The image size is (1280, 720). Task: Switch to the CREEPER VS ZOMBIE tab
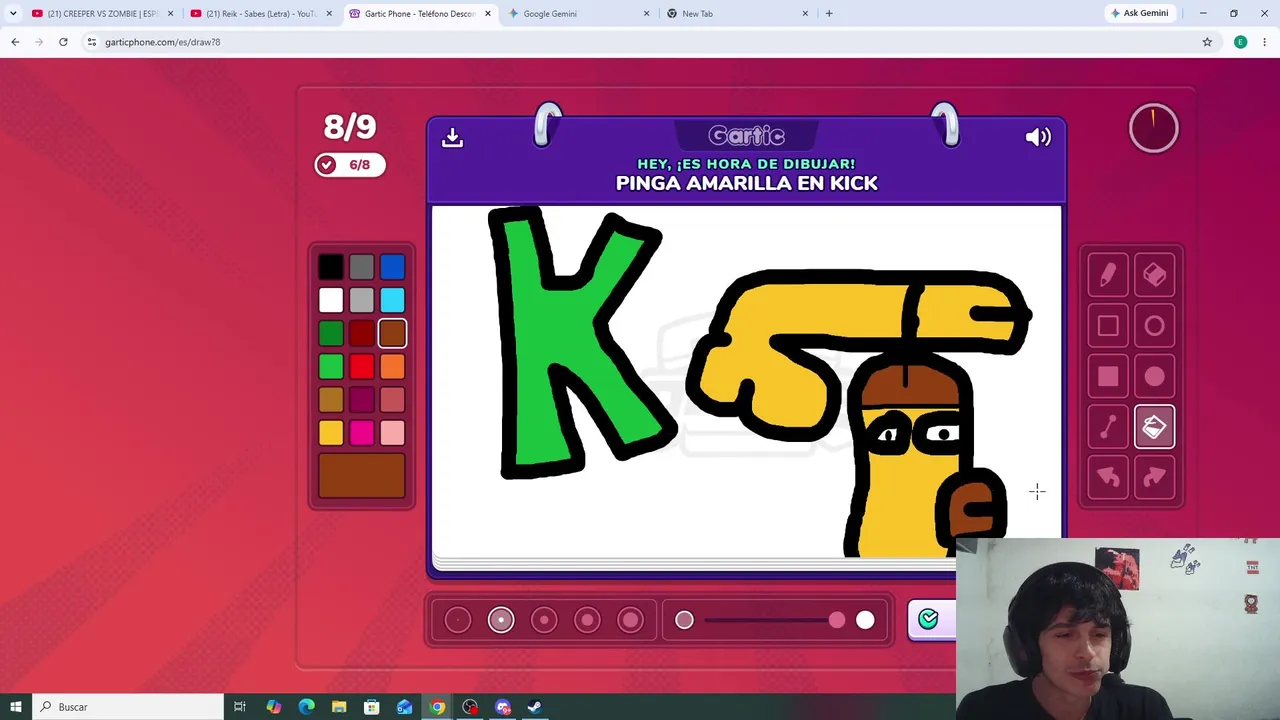[102, 14]
